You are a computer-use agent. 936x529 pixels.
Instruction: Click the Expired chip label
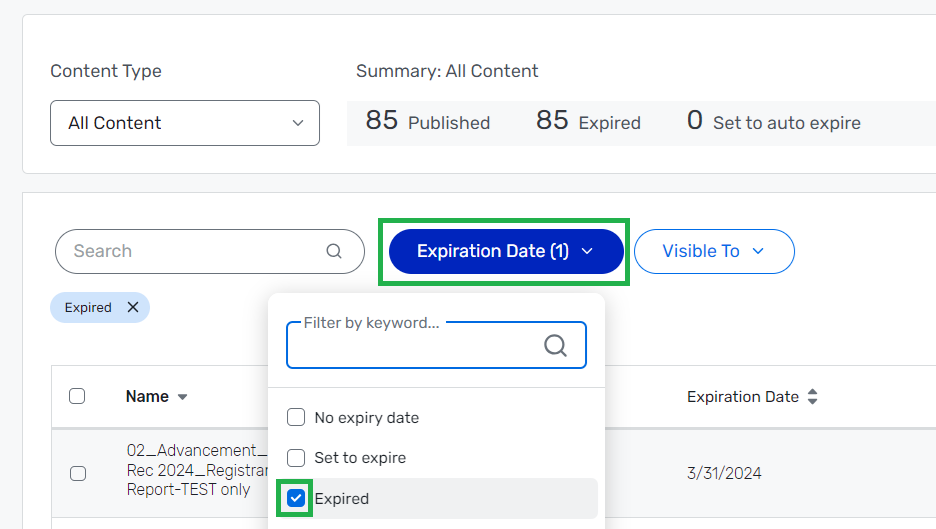(88, 307)
